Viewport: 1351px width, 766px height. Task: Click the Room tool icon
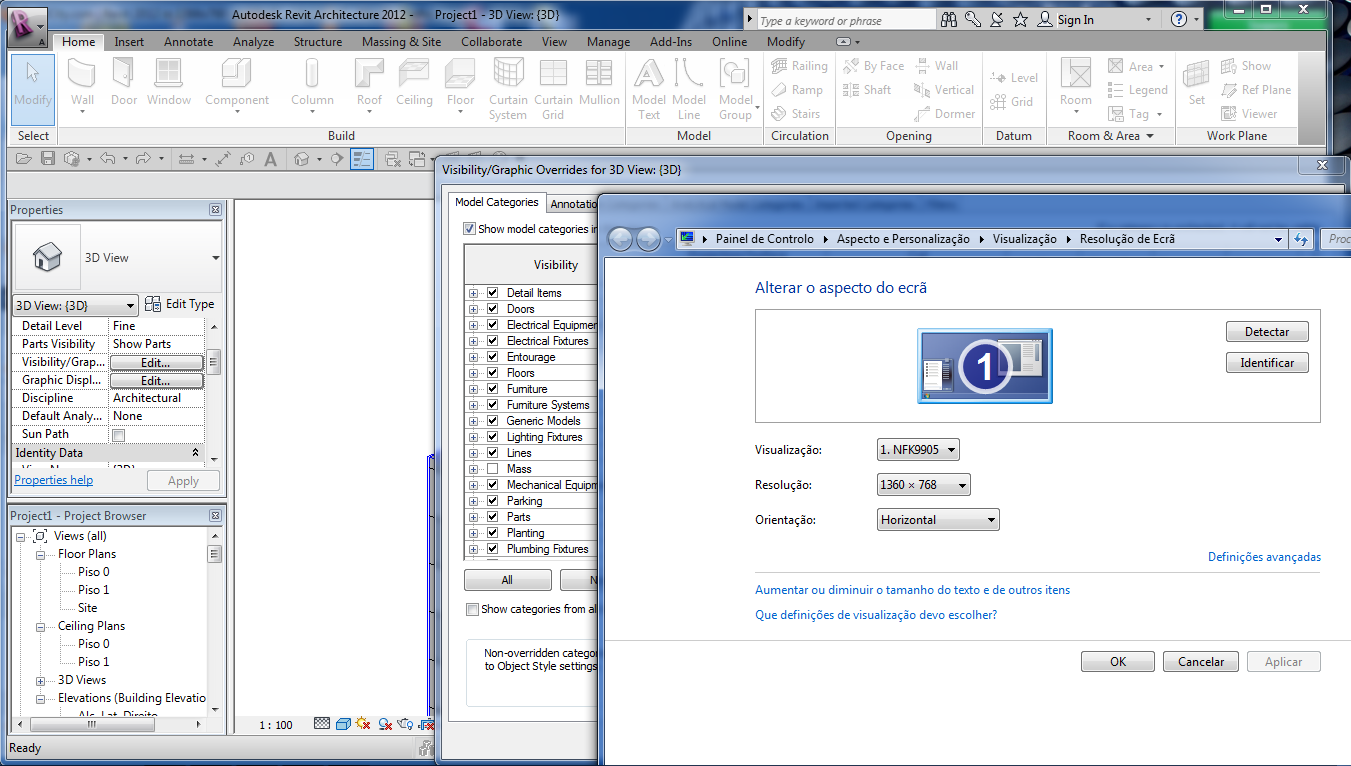[1076, 73]
